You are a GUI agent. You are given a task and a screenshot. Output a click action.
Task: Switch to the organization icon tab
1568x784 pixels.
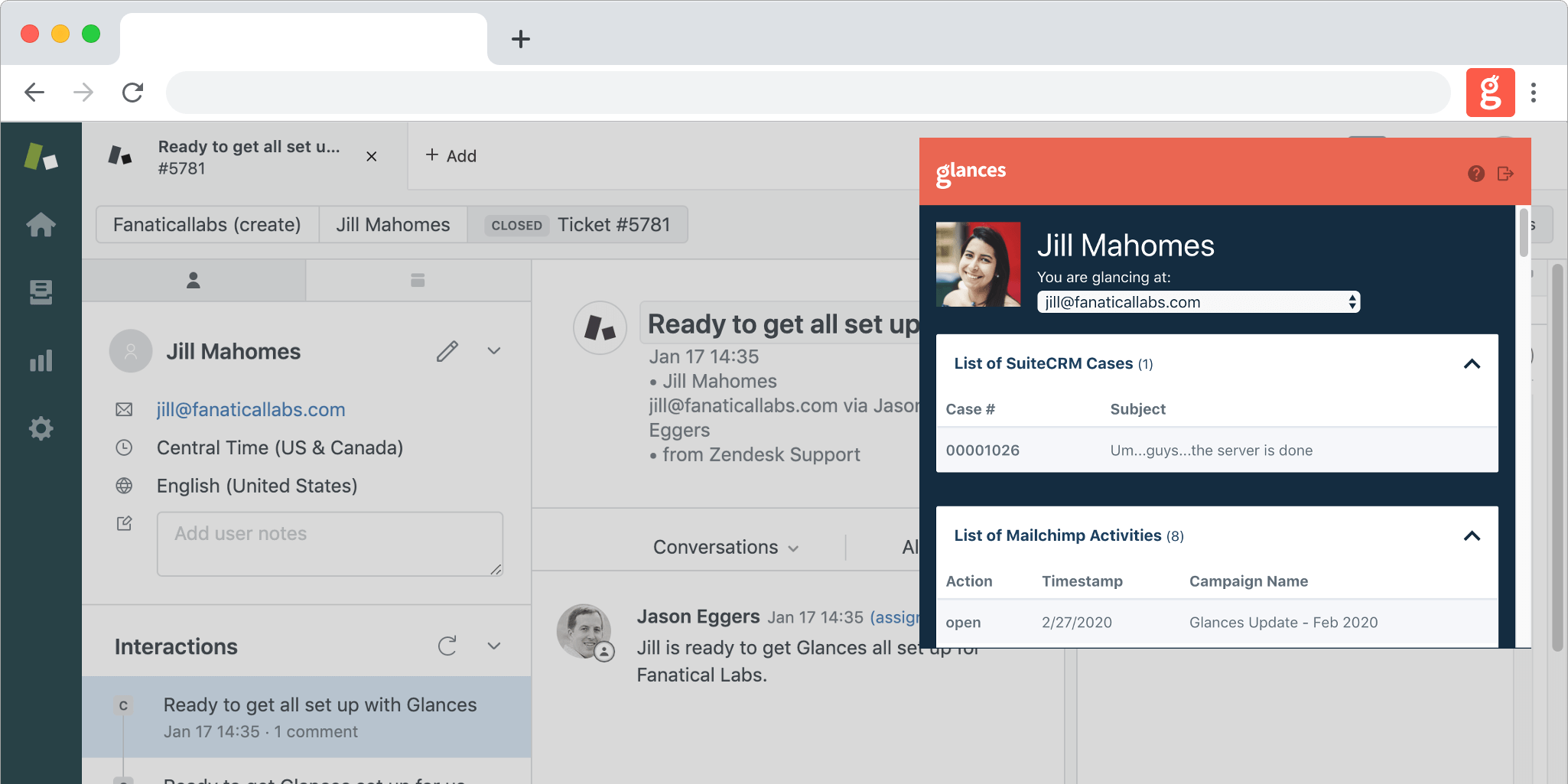point(418,281)
